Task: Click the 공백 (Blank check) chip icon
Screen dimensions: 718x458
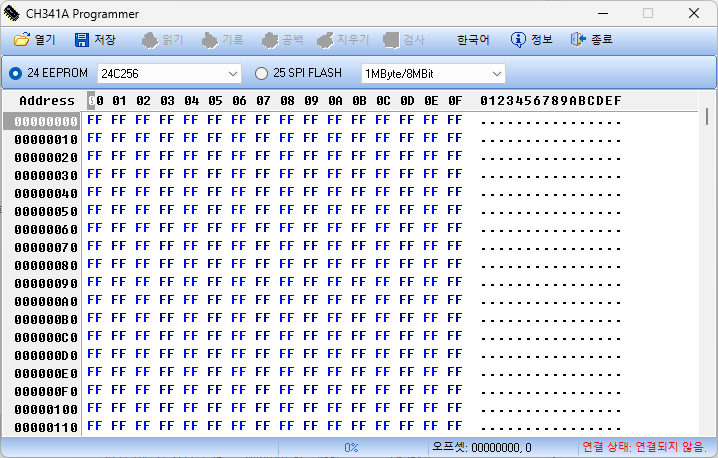Action: pos(270,40)
